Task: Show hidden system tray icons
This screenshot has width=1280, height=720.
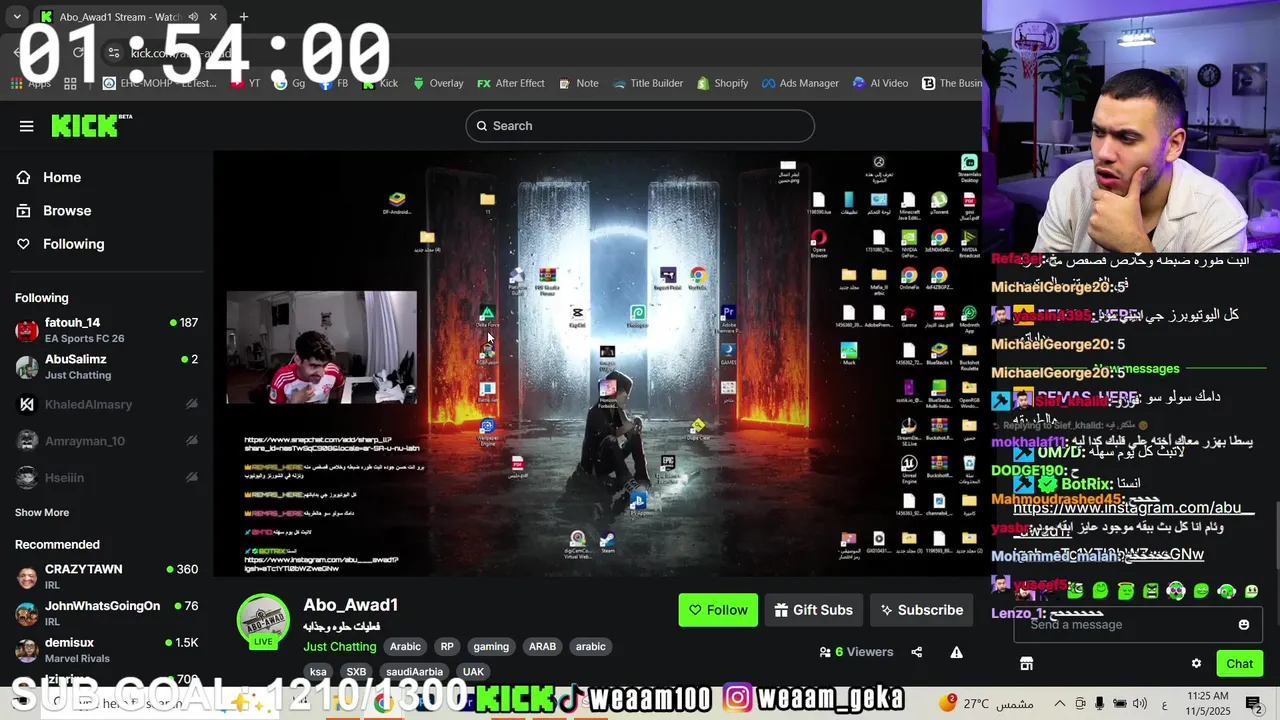Action: pos(1060,703)
